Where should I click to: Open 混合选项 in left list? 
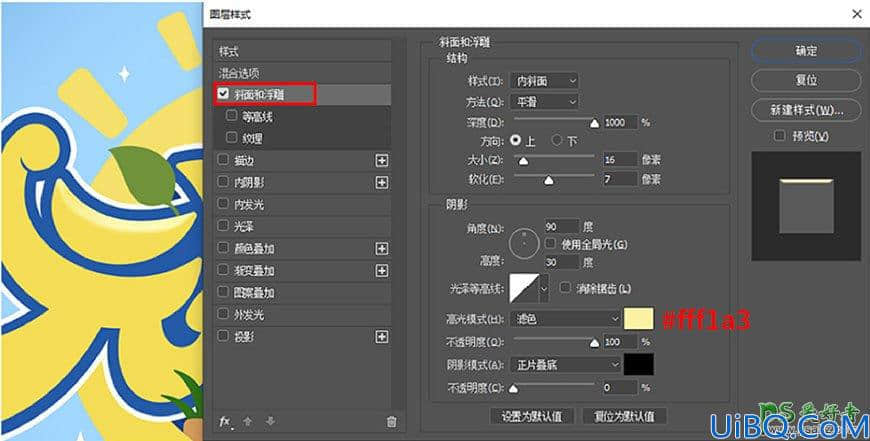pyautogui.click(x=302, y=73)
